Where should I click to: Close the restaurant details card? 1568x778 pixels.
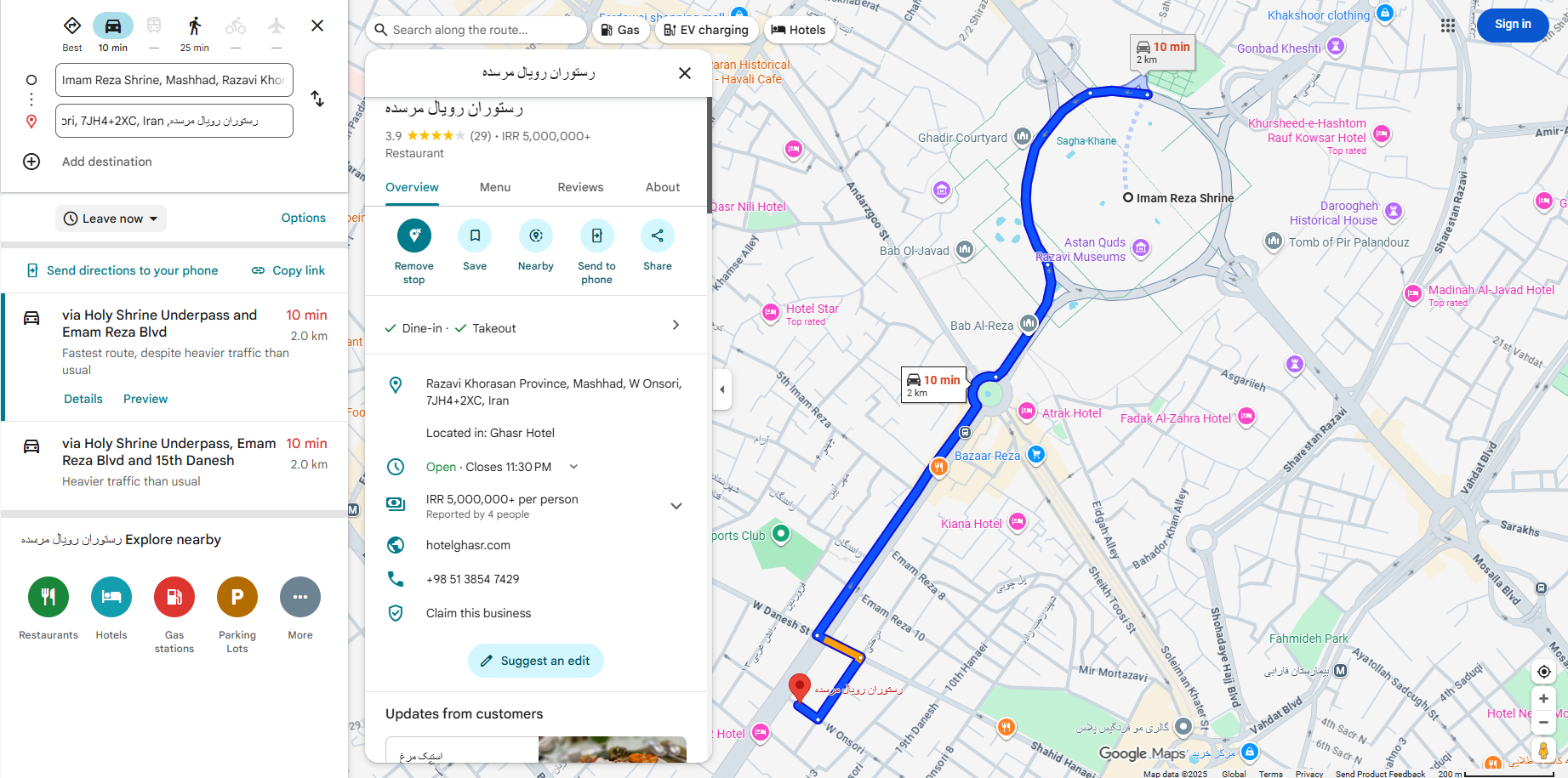click(685, 73)
